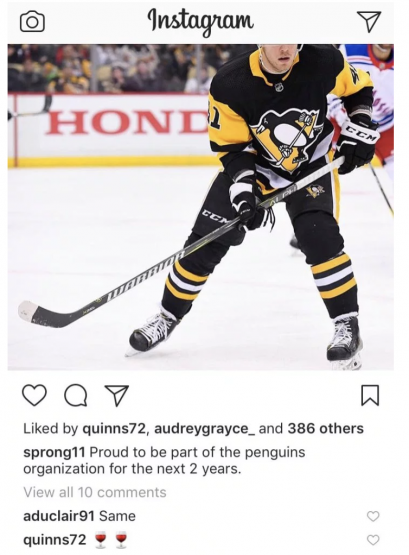
Task: Tap the wine glass emoji comment
Action: 111,540
